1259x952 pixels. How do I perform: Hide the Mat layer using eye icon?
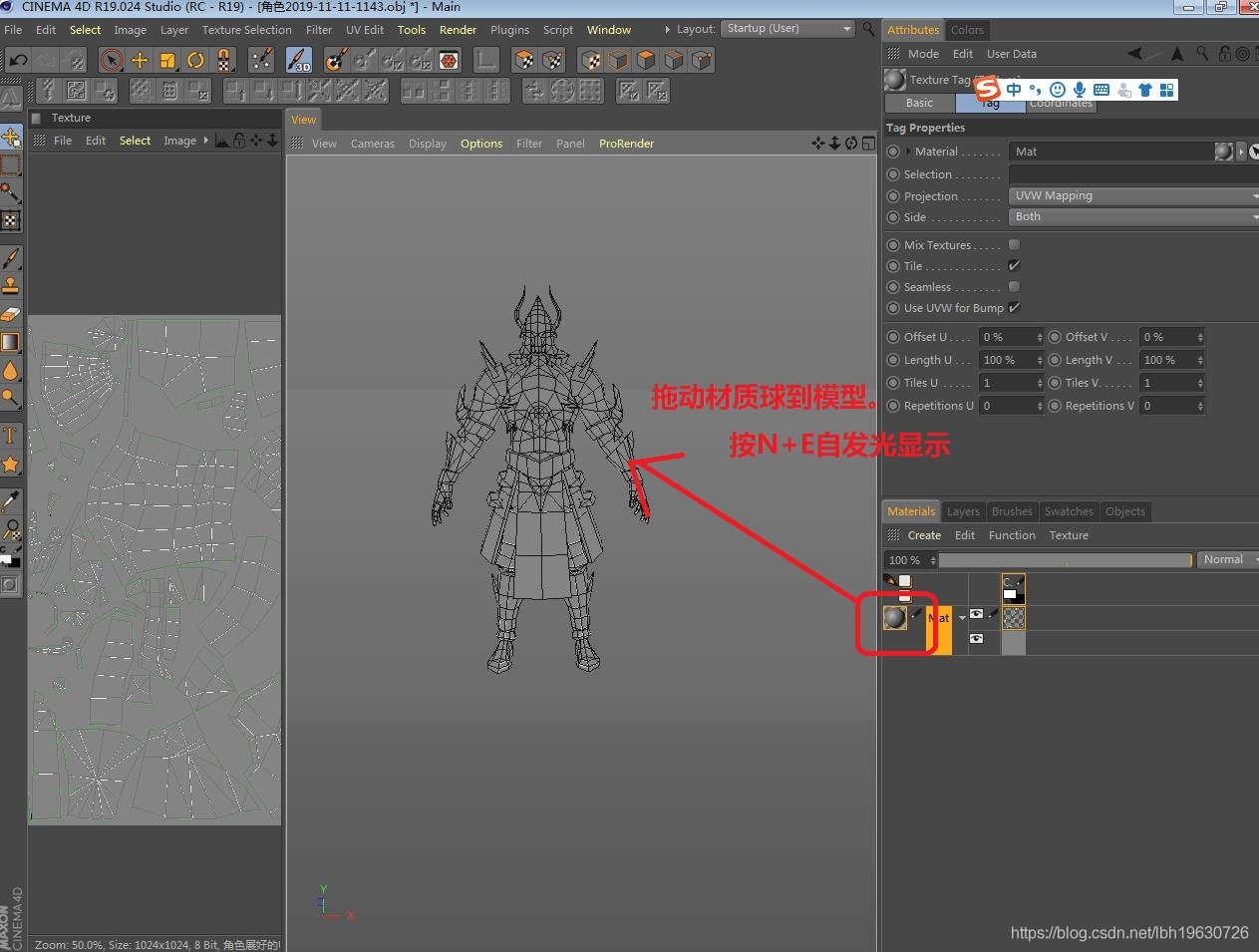(x=977, y=615)
